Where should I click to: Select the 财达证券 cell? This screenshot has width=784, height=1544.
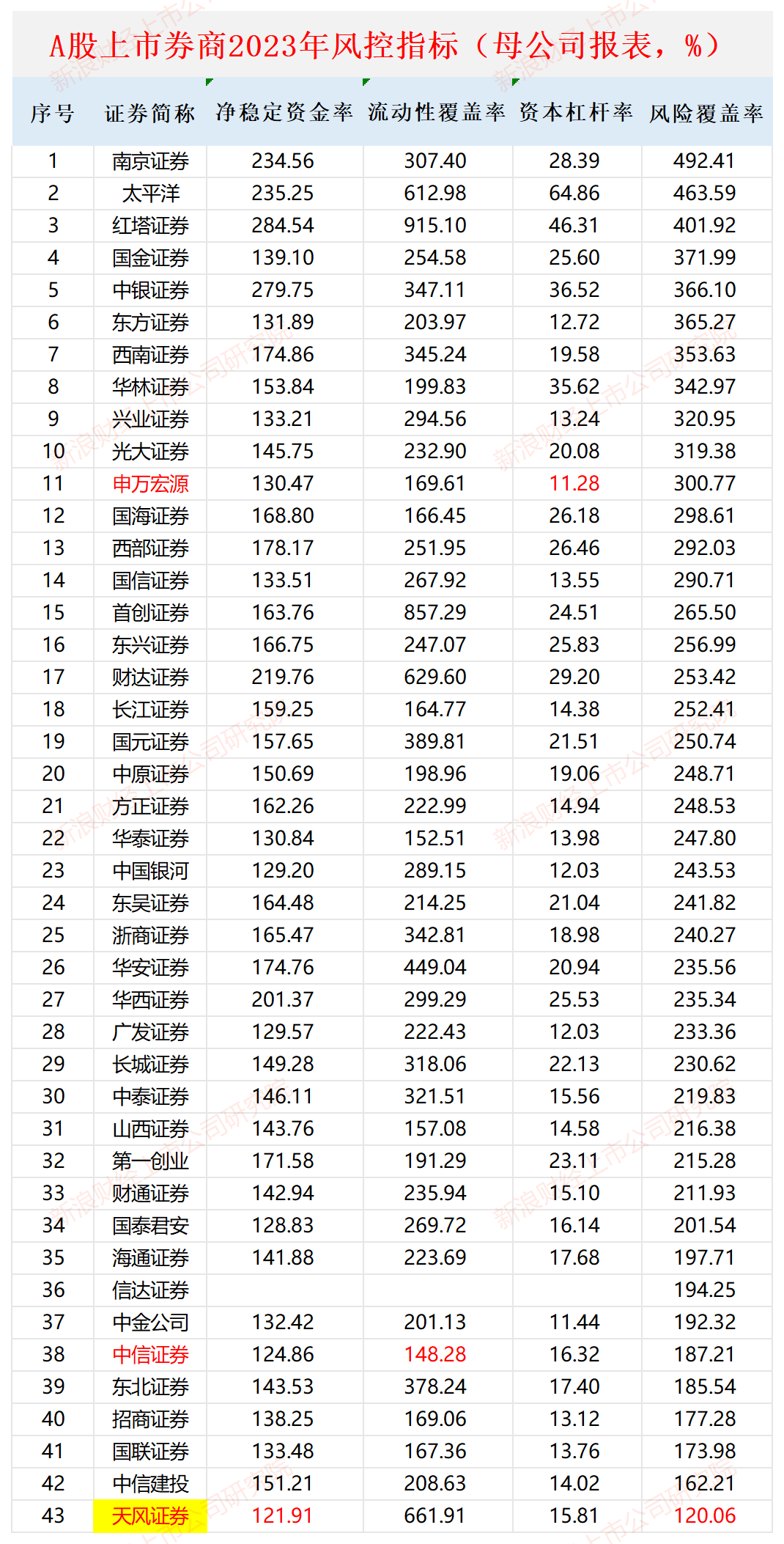coord(150,677)
